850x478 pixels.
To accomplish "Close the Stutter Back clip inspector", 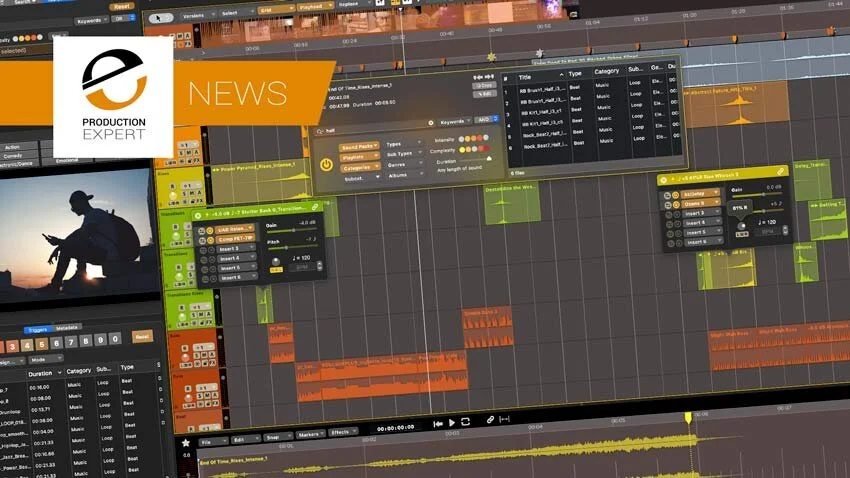I will point(198,216).
